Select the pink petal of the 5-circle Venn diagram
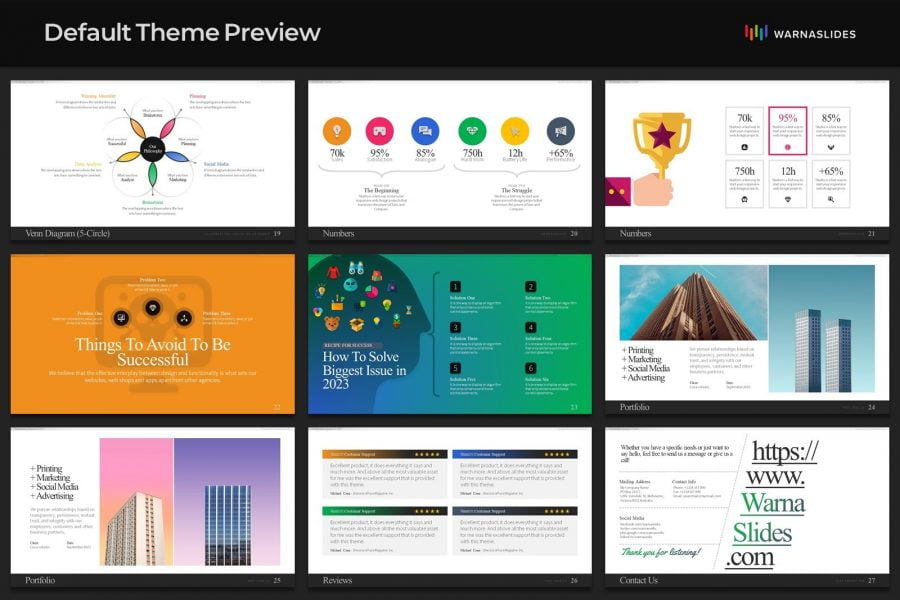The height and width of the screenshot is (600, 900). click(167, 127)
